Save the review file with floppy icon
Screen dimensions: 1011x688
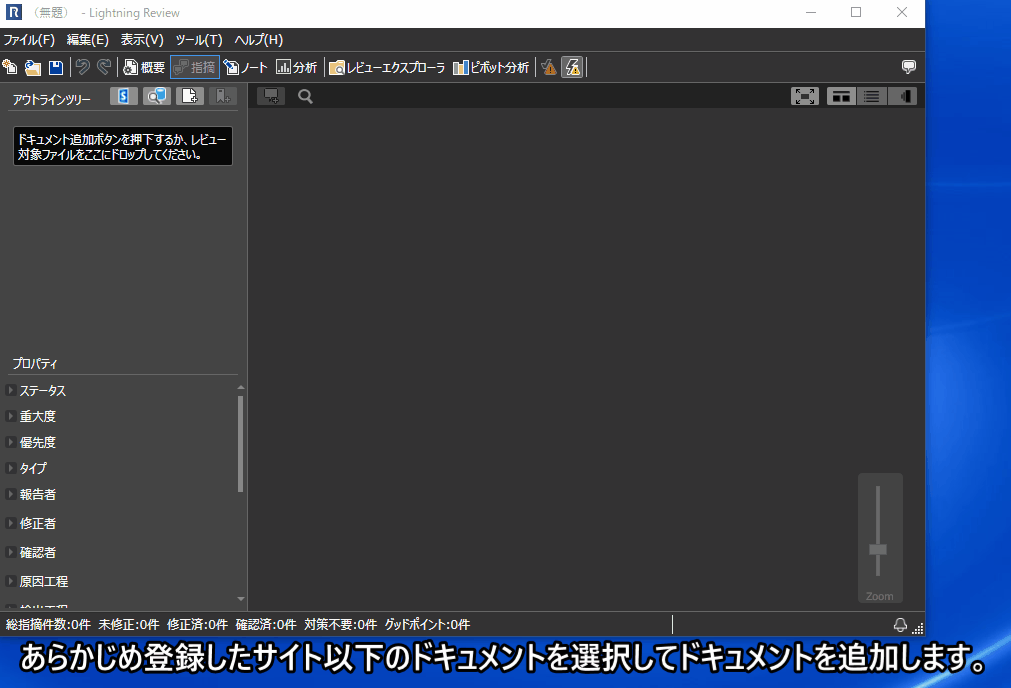56,67
